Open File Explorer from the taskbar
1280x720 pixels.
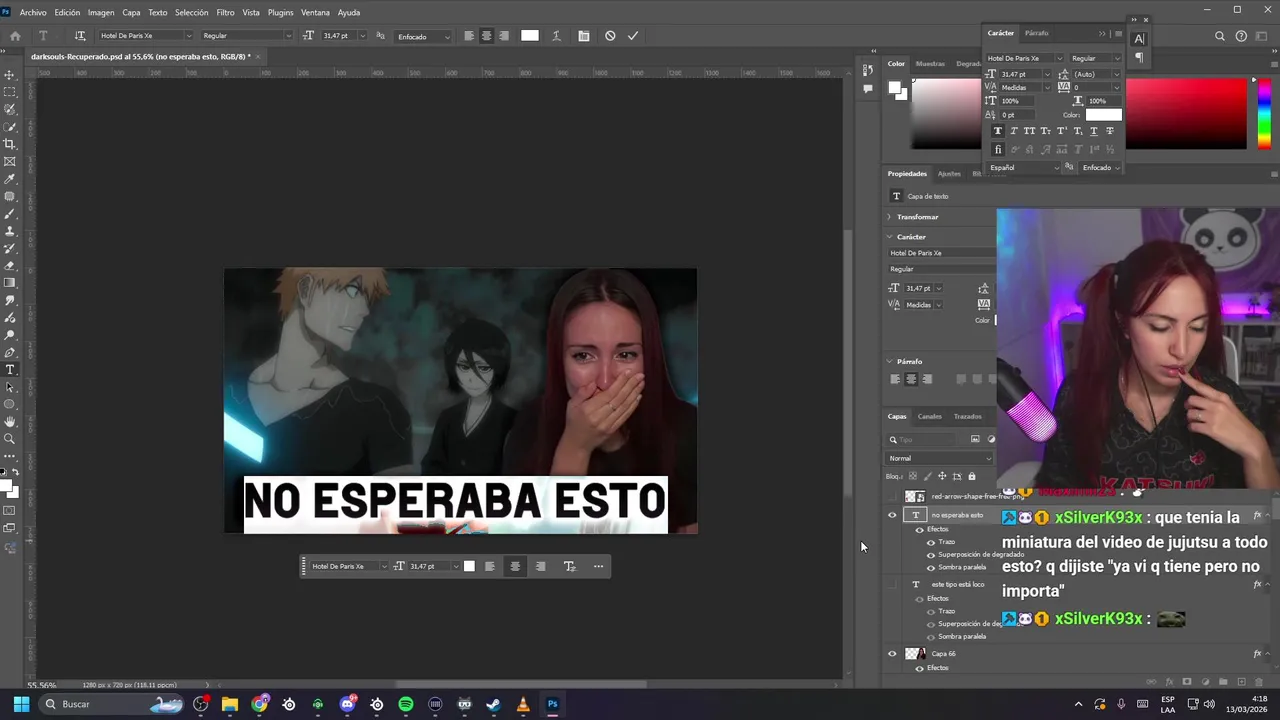tap(230, 704)
